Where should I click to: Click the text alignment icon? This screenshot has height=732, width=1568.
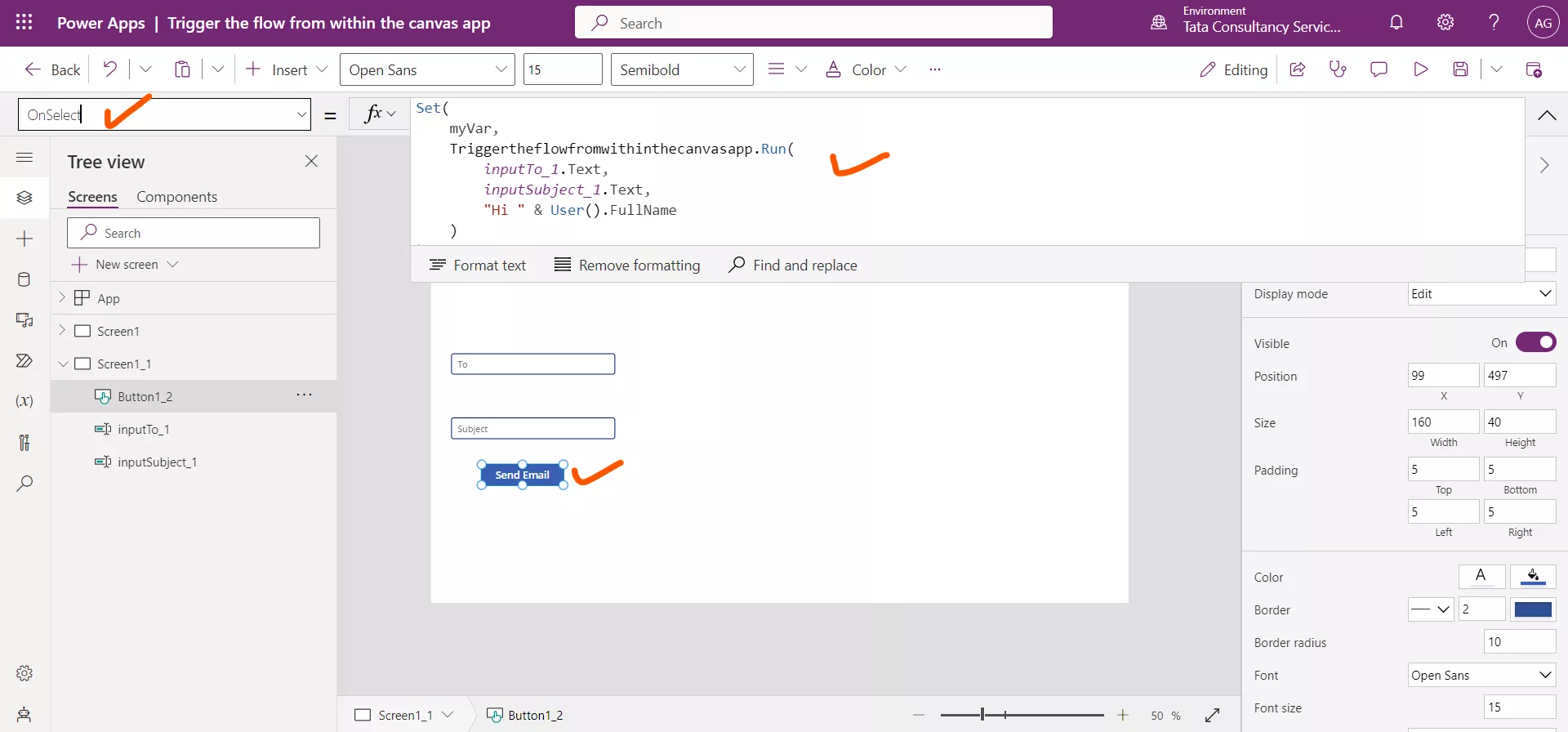click(776, 69)
